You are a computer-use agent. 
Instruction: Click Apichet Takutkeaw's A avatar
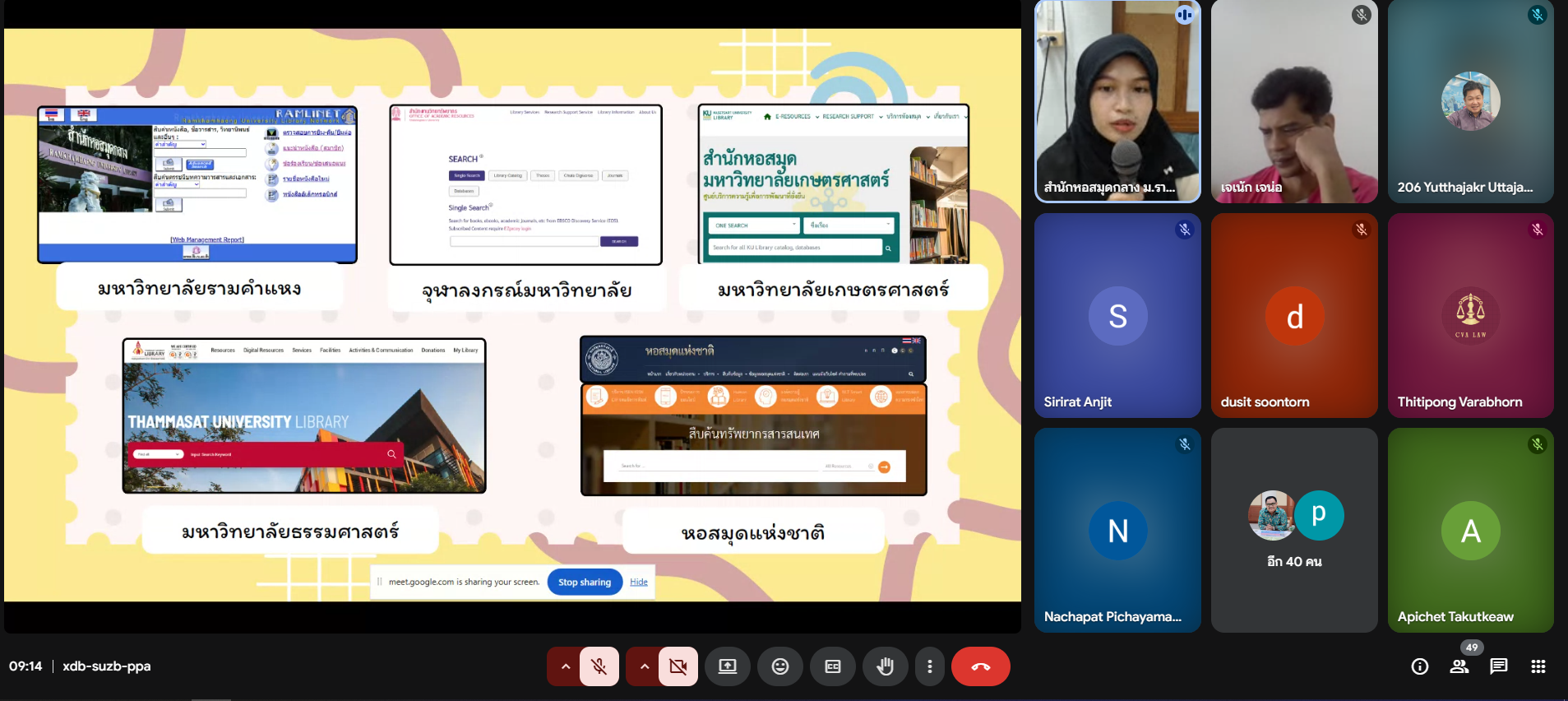(1471, 531)
